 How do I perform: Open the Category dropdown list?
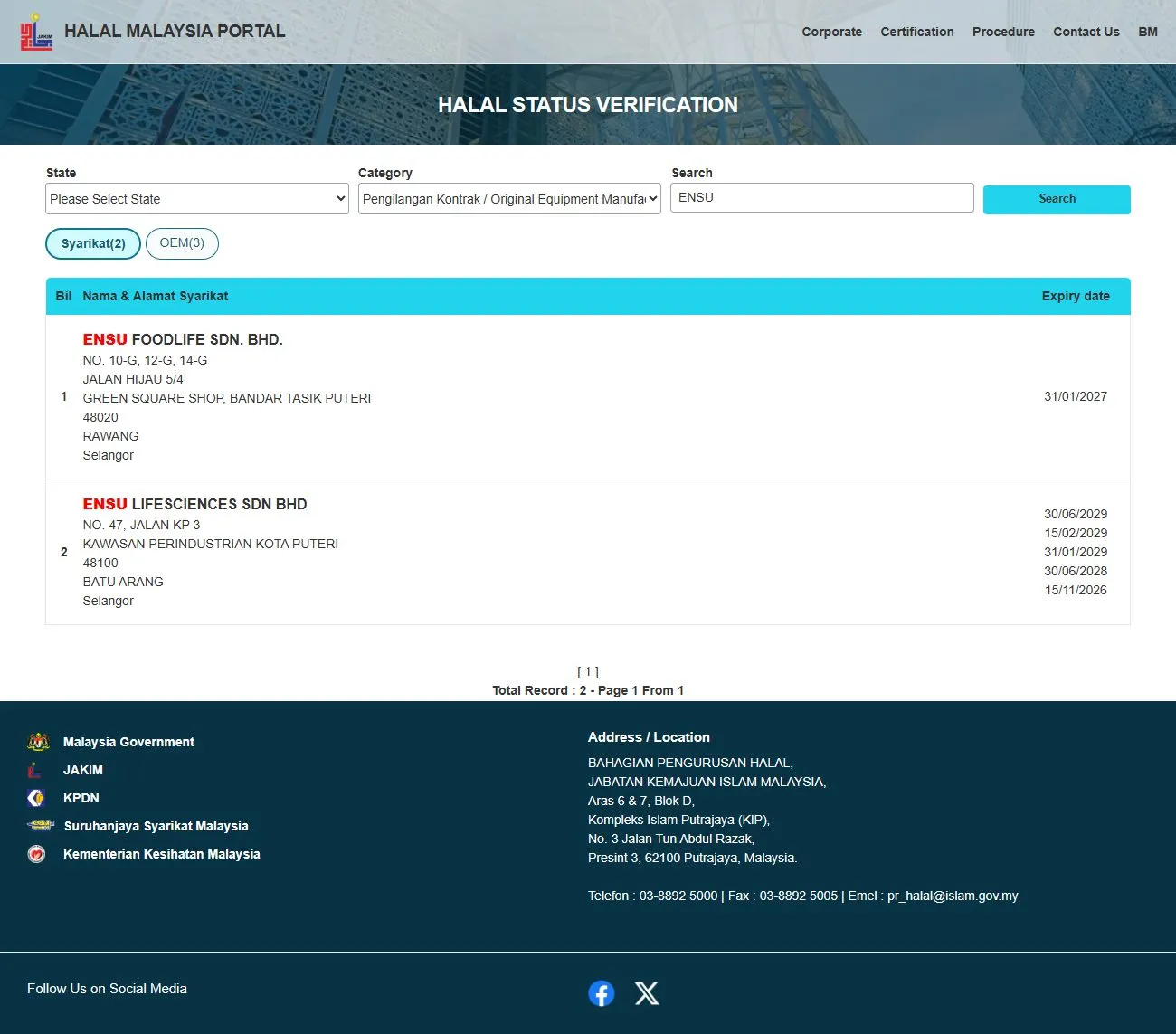click(x=509, y=199)
